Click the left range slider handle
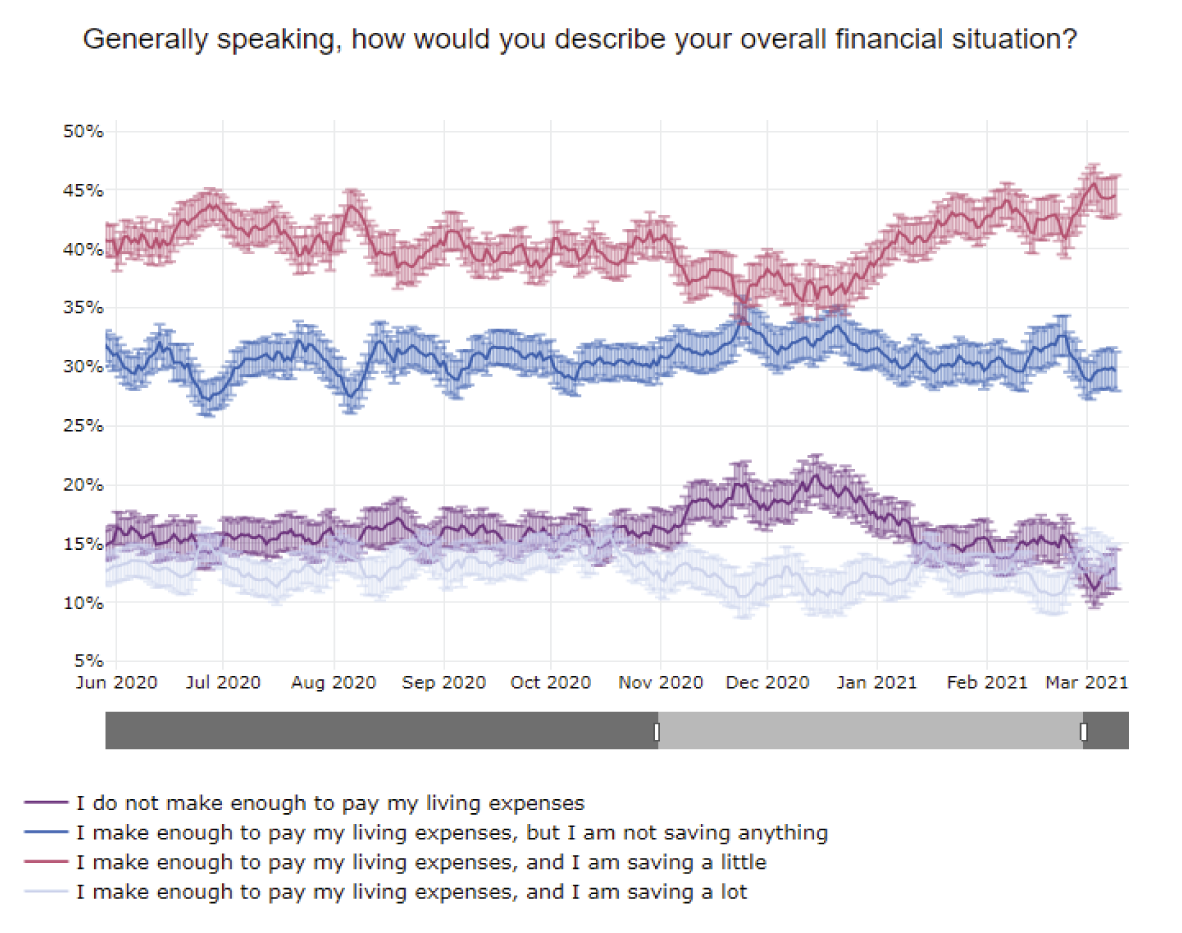Viewport: 1182px width, 933px height. (657, 732)
